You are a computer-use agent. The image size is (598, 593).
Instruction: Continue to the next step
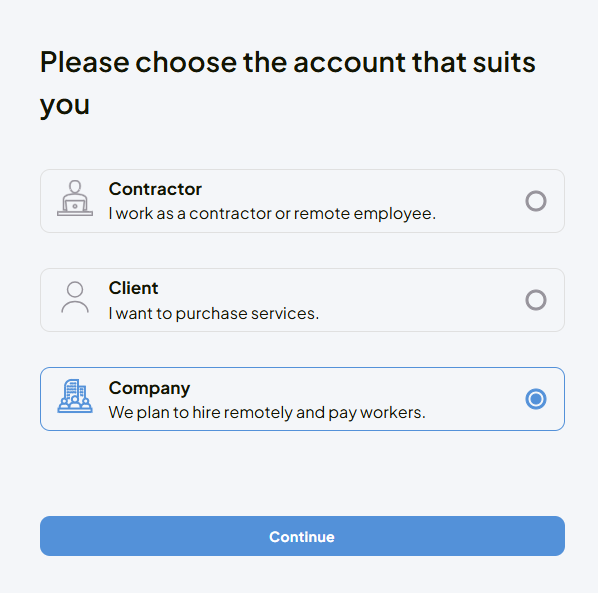click(x=302, y=536)
